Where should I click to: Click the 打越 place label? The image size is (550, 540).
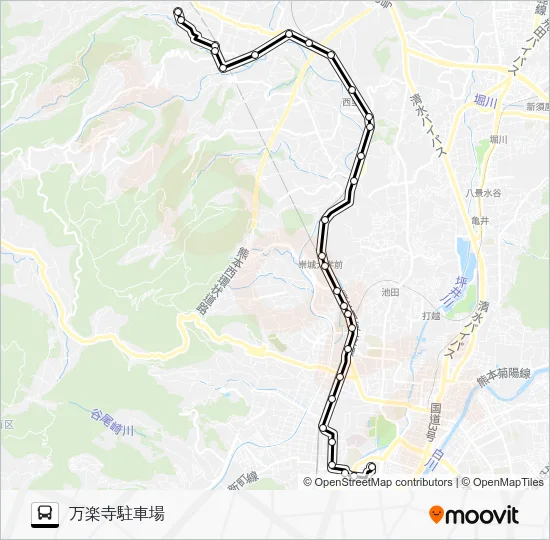tap(431, 315)
